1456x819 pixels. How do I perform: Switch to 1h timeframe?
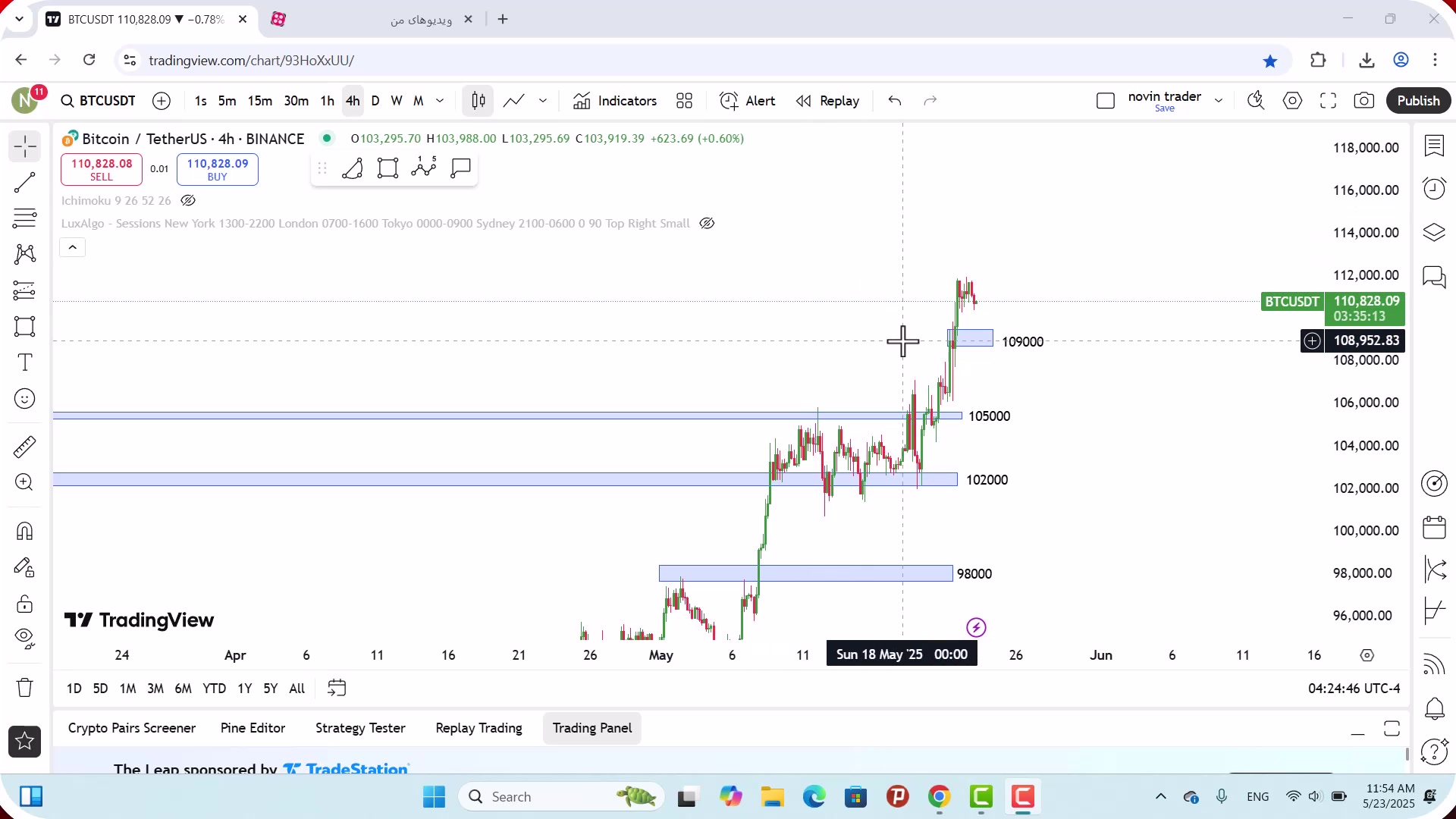(x=327, y=101)
